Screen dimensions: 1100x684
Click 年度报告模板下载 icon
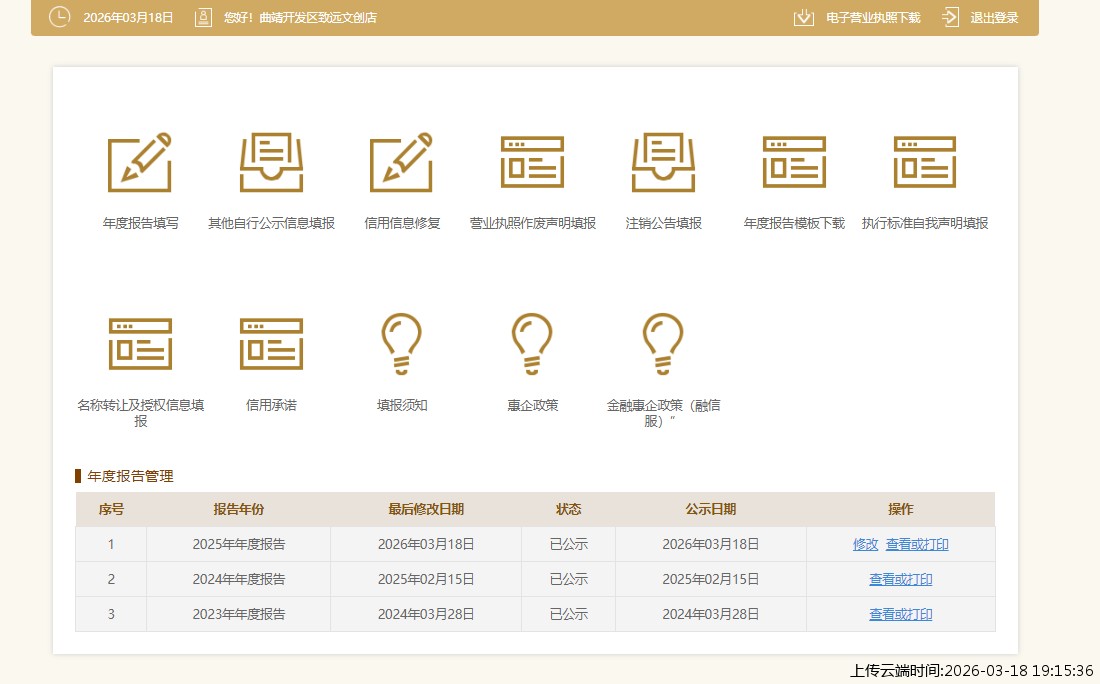(x=794, y=163)
